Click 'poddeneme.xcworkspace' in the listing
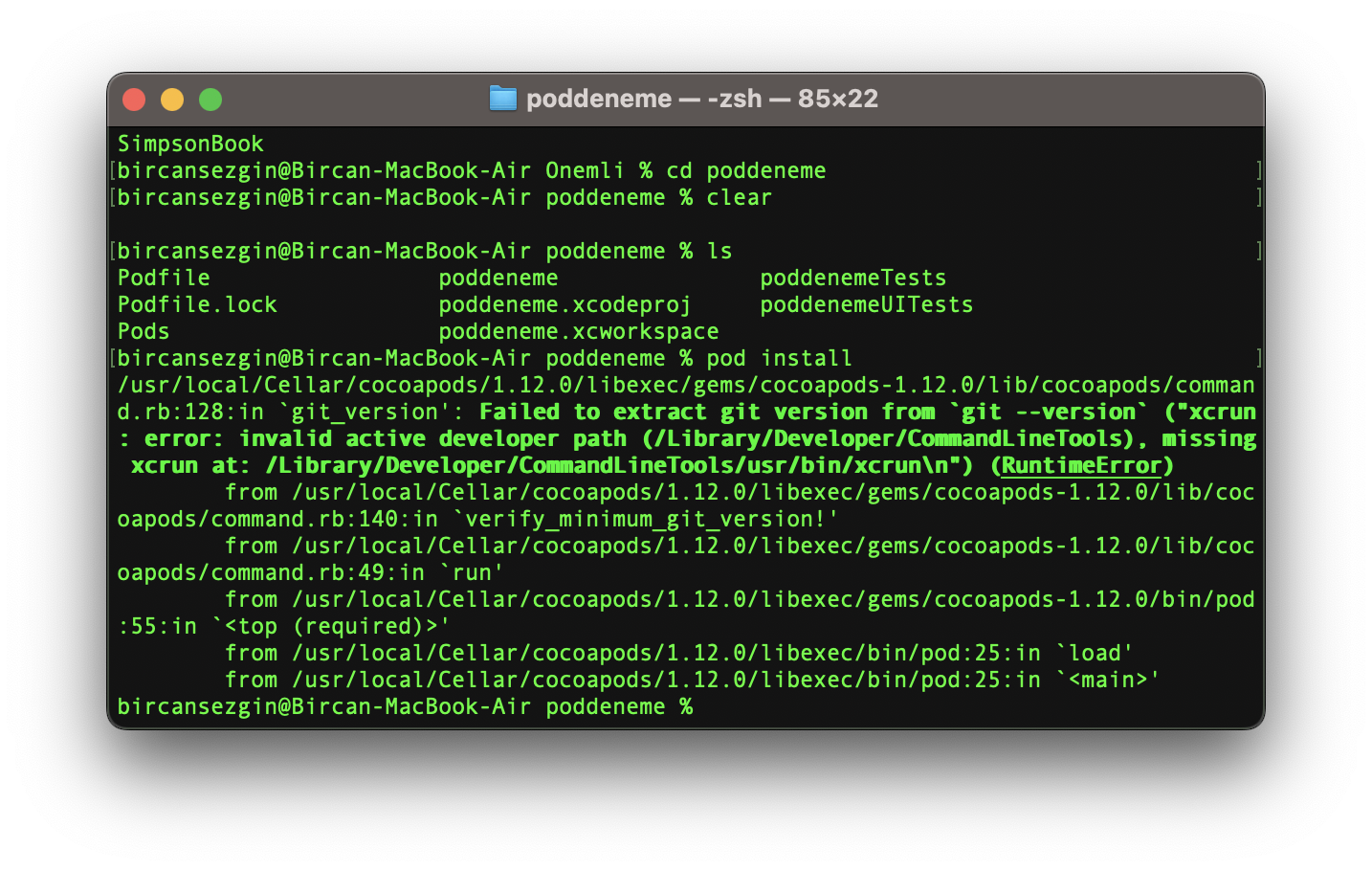 pos(578,332)
